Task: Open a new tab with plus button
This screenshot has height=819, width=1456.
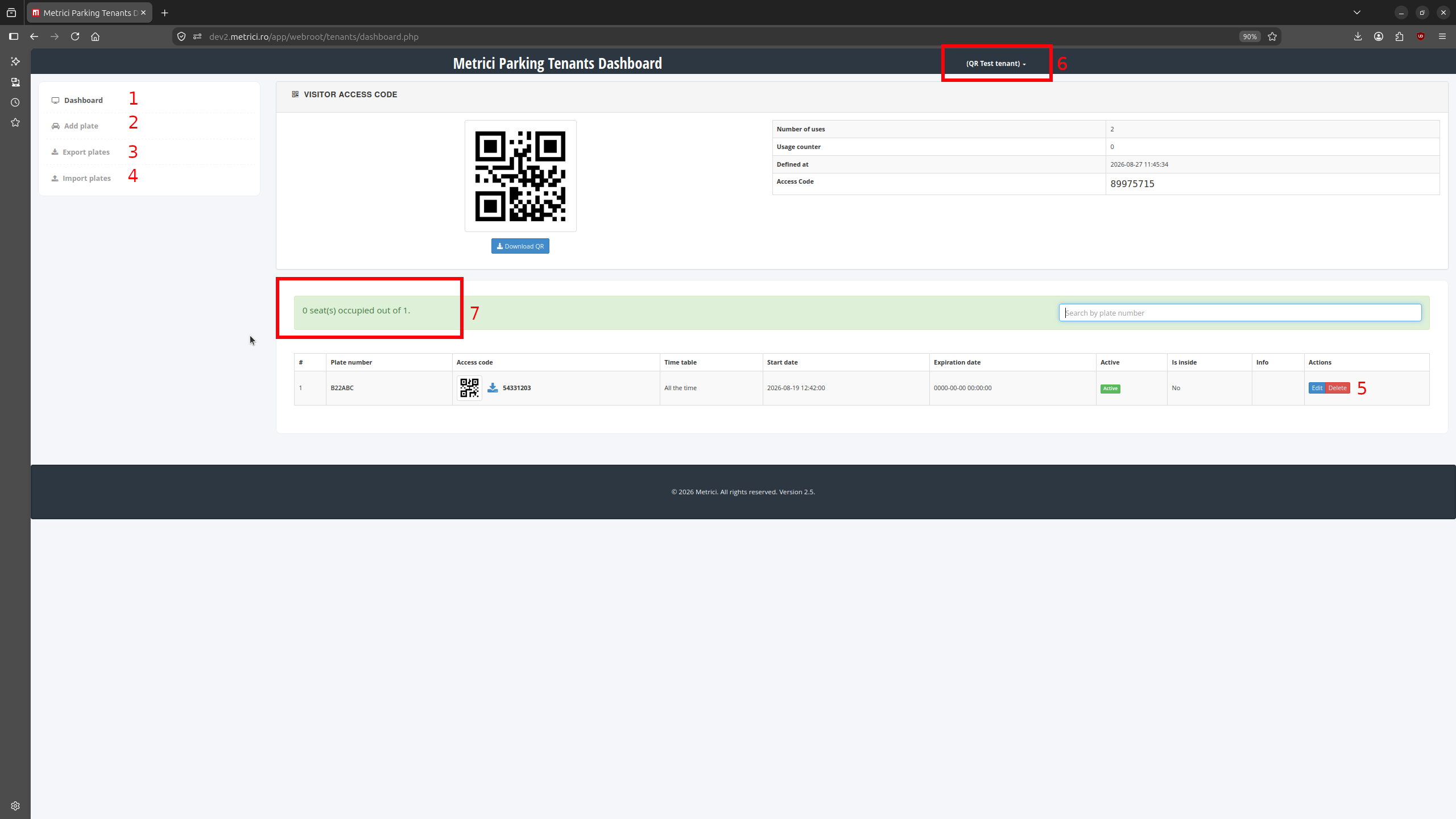Action: tap(165, 13)
